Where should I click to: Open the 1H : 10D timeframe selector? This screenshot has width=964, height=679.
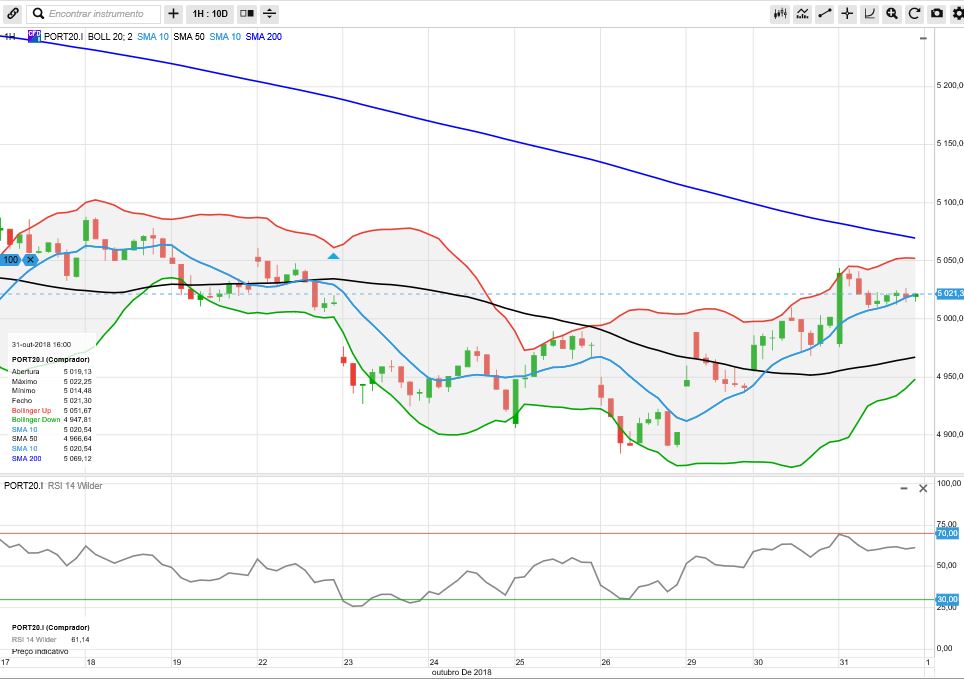pyautogui.click(x=210, y=14)
